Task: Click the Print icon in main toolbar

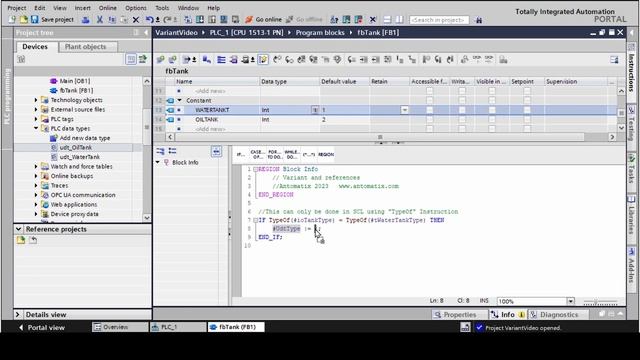Action: click(x=86, y=20)
